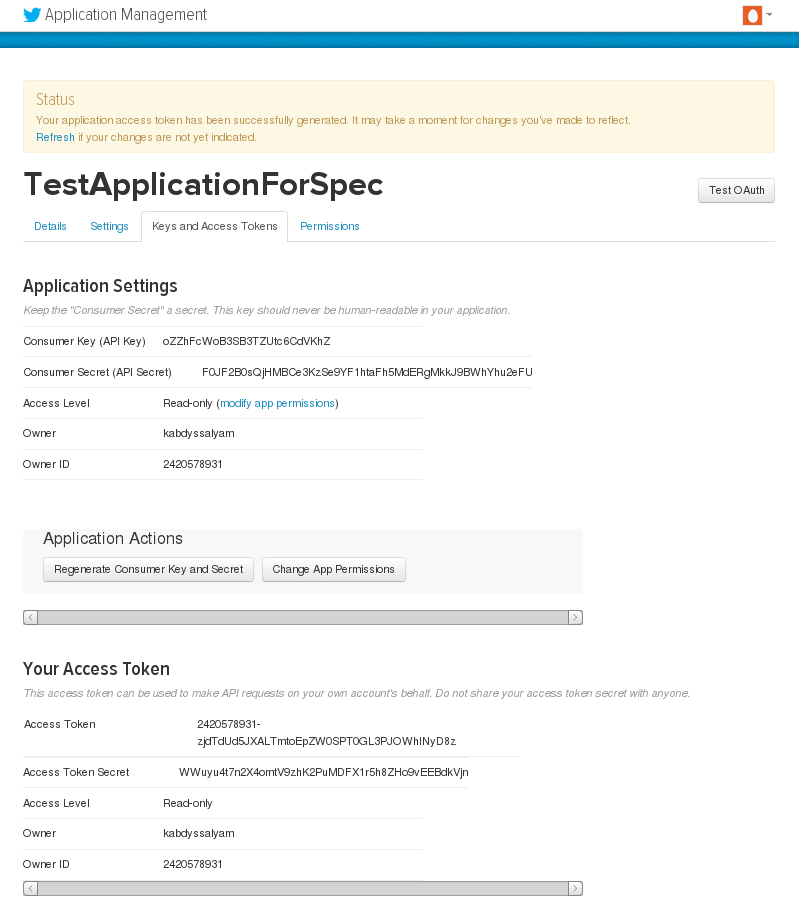799x919 pixels.
Task: Click the Consumer Key (API Key) value
Action: coord(246,341)
